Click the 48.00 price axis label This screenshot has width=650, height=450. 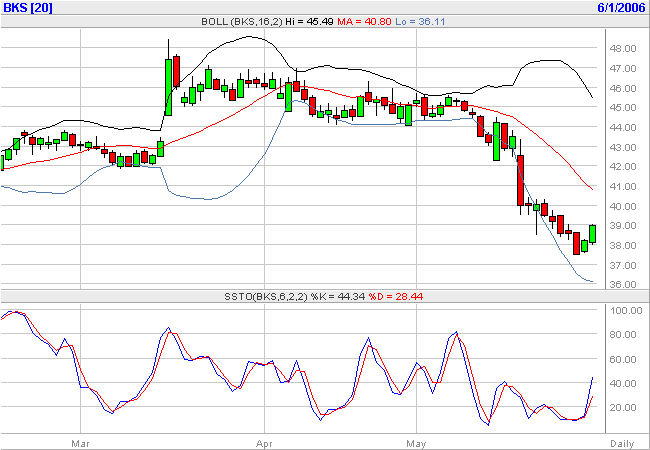pos(623,48)
